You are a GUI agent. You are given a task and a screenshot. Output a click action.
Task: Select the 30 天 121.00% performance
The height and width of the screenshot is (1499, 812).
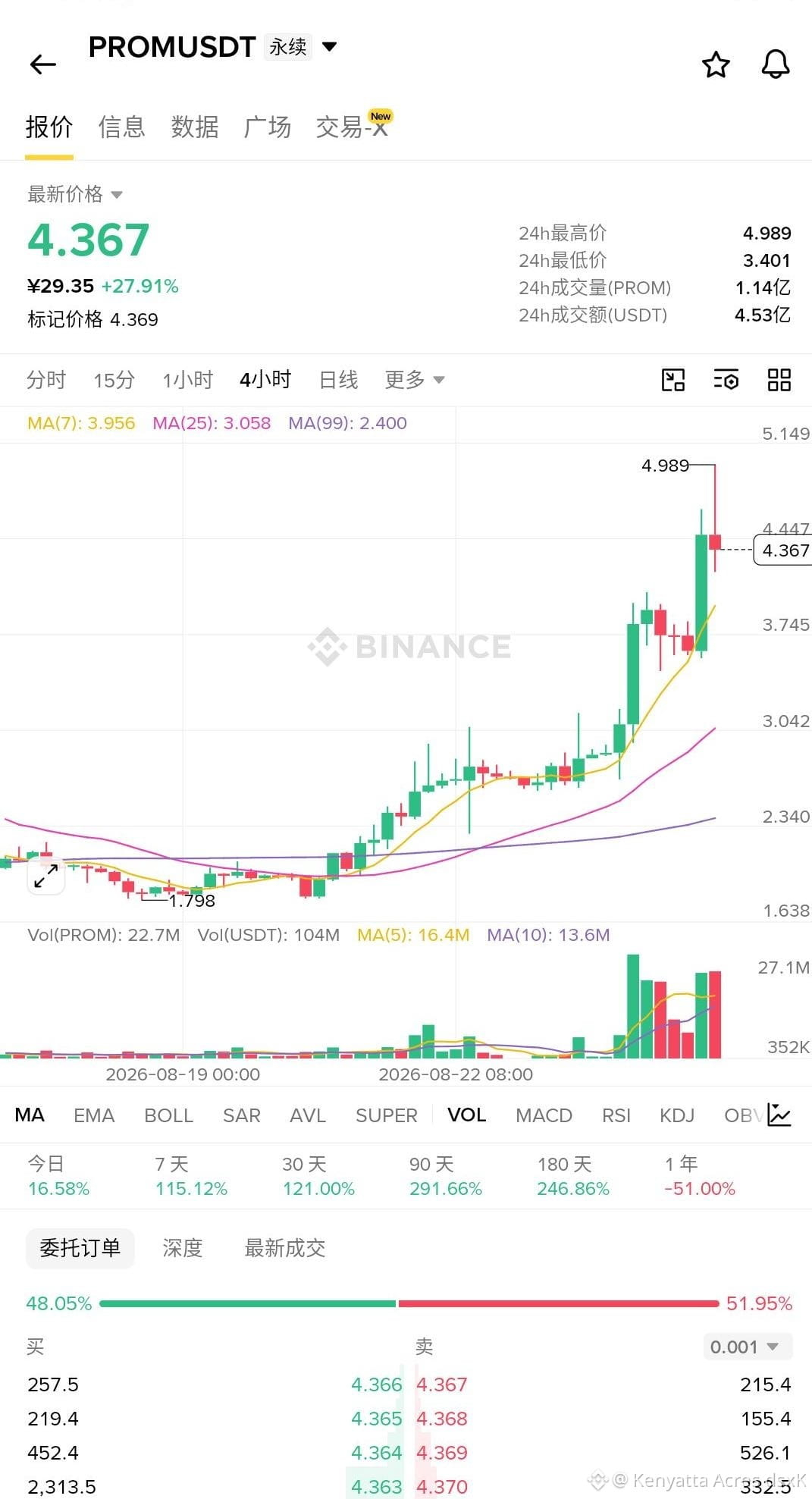(318, 1176)
